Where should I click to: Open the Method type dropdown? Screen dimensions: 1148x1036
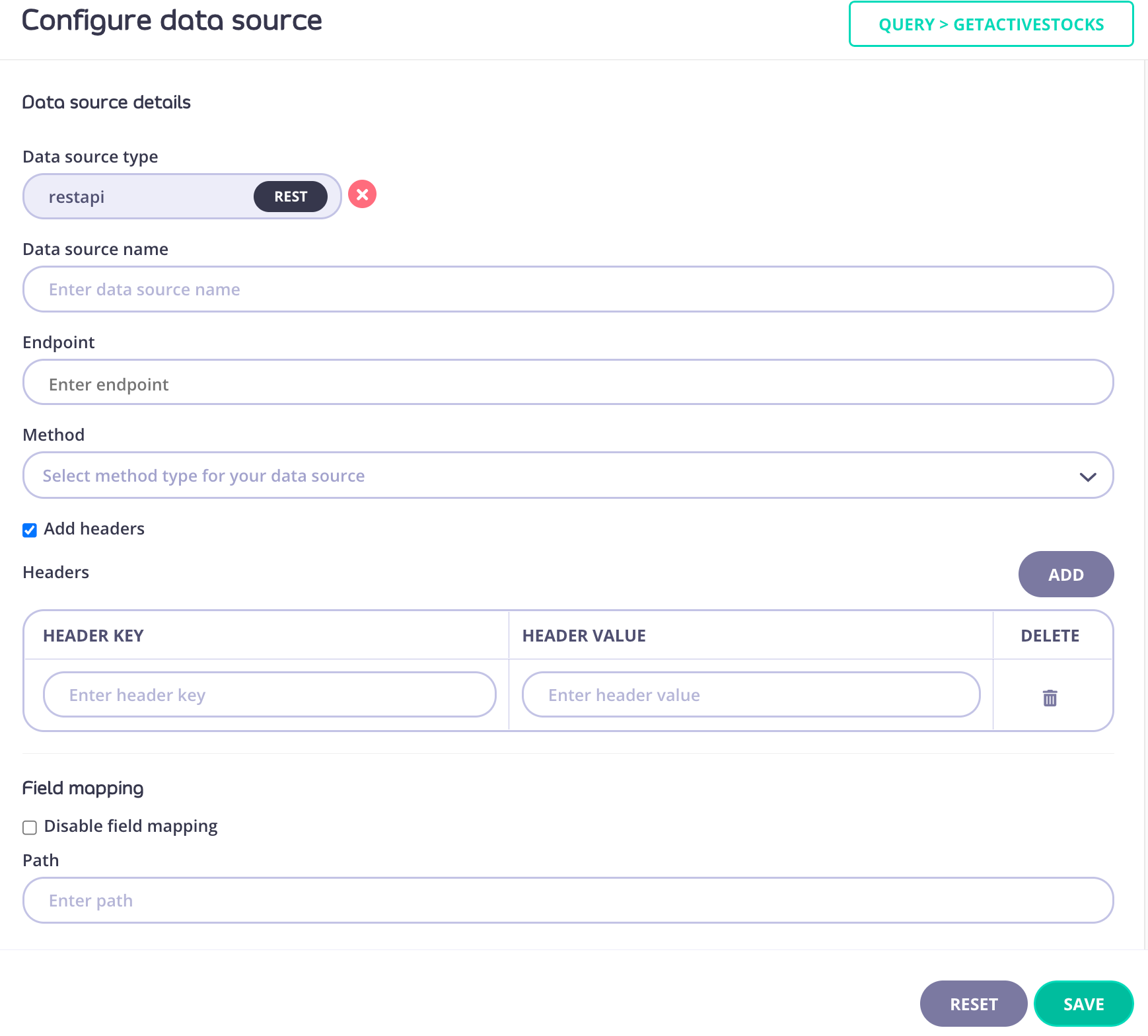click(x=567, y=476)
